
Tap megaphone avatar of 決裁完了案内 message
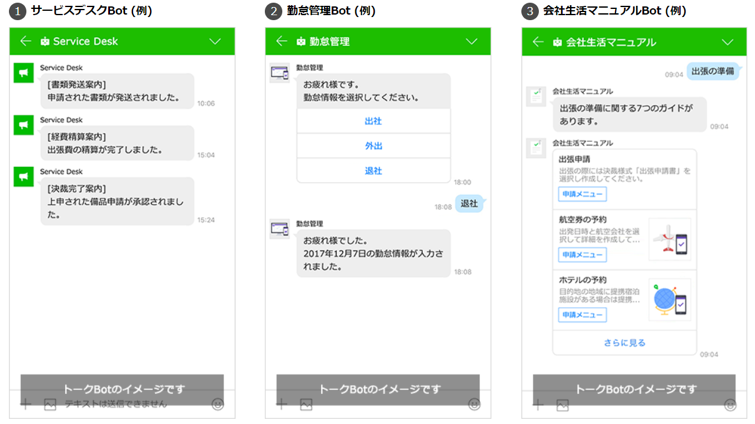coord(24,177)
